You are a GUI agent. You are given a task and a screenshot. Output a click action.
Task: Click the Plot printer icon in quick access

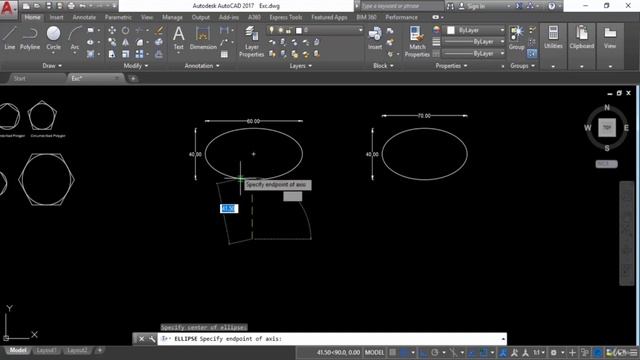tap(71, 6)
